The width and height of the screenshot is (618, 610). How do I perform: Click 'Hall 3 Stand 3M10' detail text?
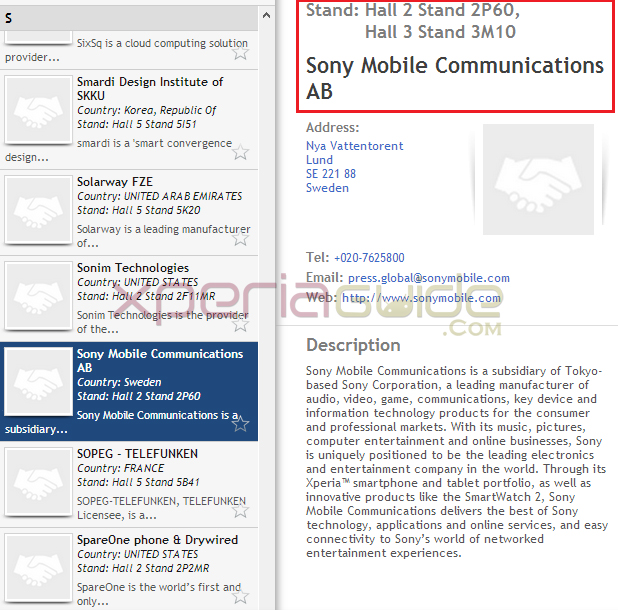440,32
